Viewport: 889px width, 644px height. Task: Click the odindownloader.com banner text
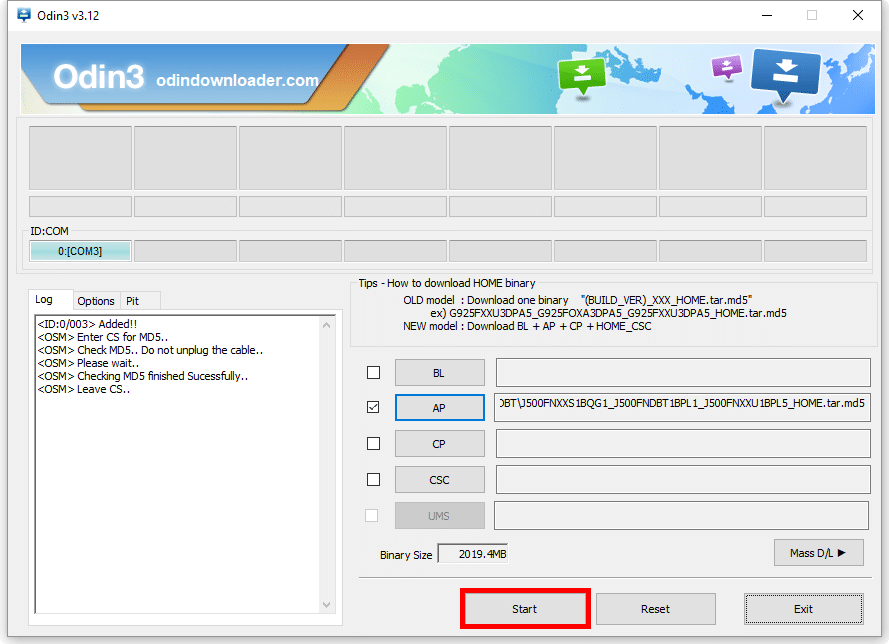238,80
